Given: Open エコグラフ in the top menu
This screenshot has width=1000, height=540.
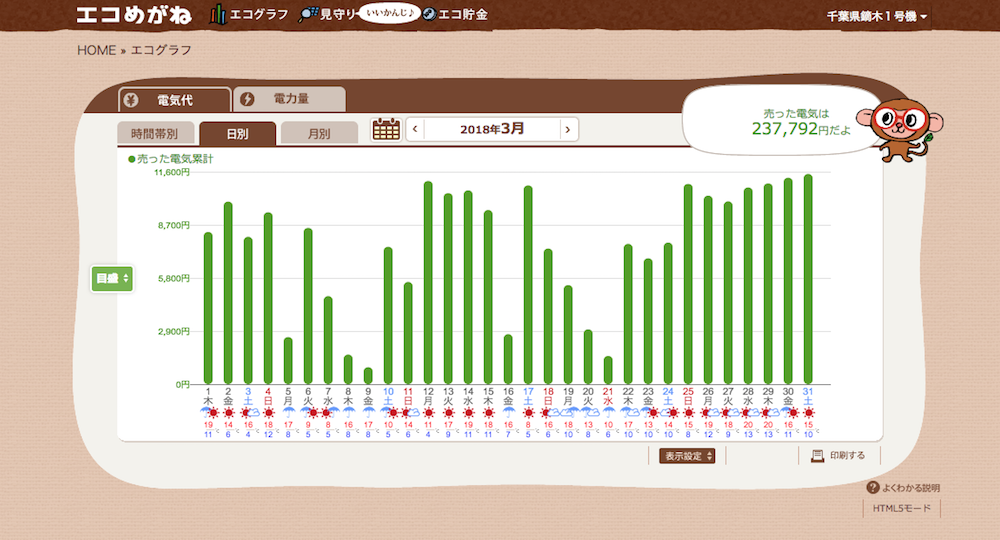Looking at the screenshot, I should click(x=258, y=14).
